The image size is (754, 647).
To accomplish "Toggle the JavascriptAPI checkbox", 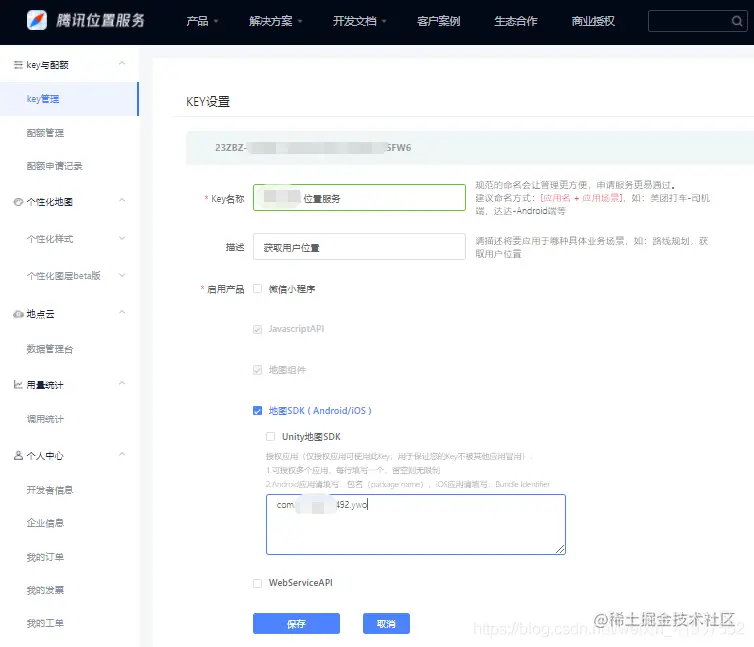I will 257,329.
